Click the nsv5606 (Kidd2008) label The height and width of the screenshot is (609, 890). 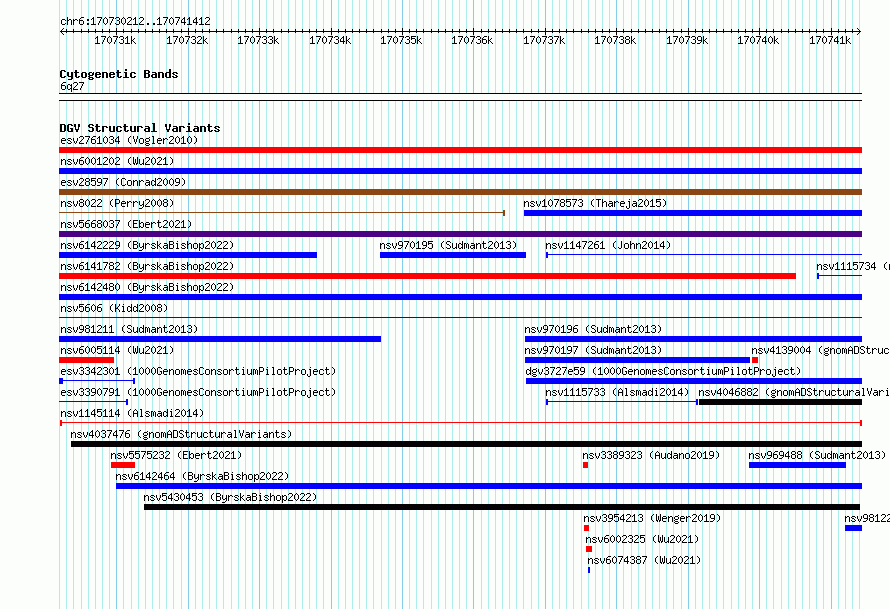(x=114, y=308)
